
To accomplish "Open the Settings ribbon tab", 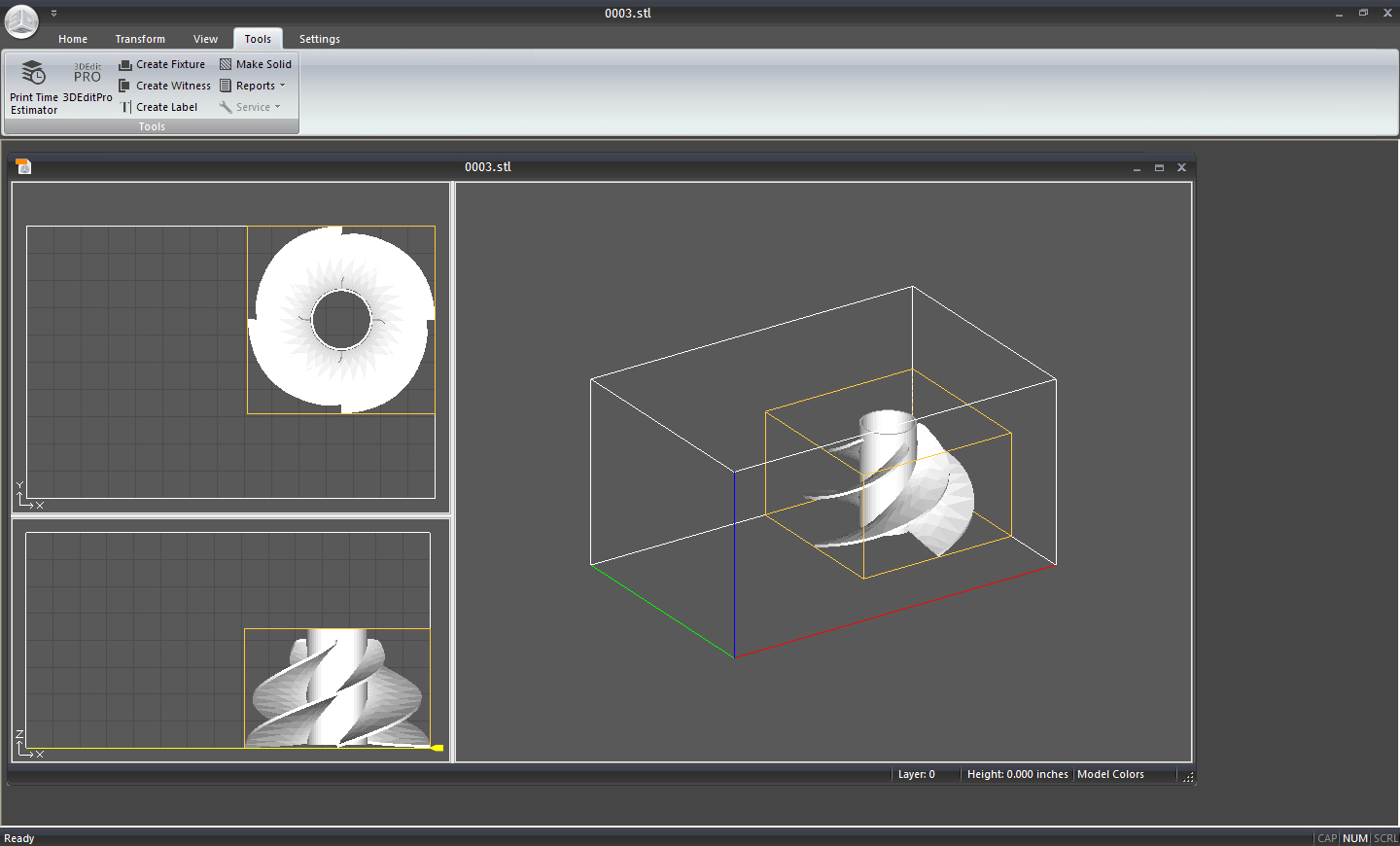I will (x=319, y=39).
